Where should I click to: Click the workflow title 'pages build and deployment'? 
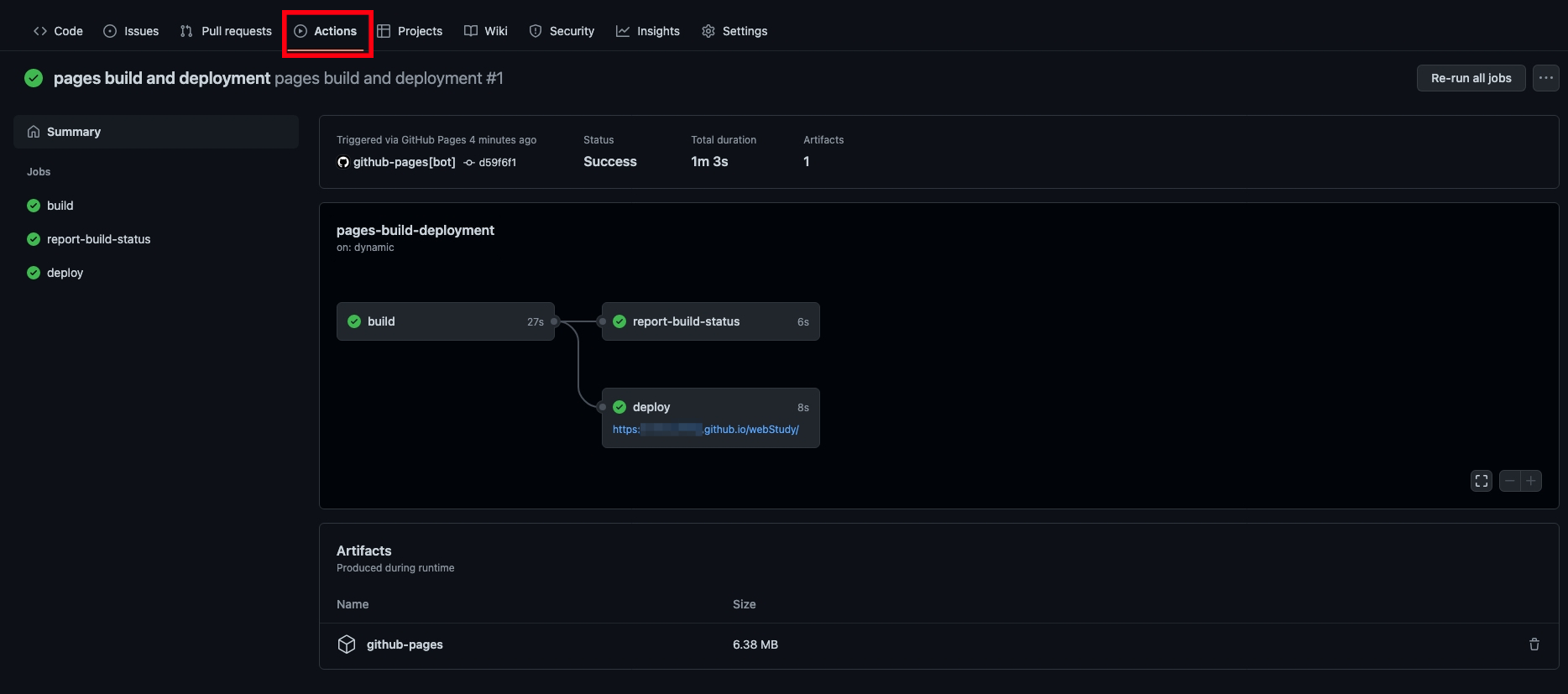162,78
